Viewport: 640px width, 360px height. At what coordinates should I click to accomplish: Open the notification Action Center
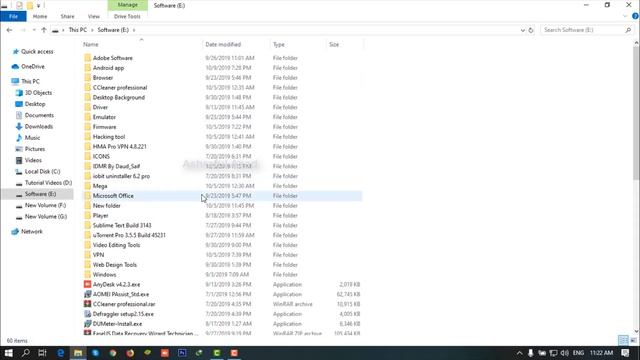point(625,353)
